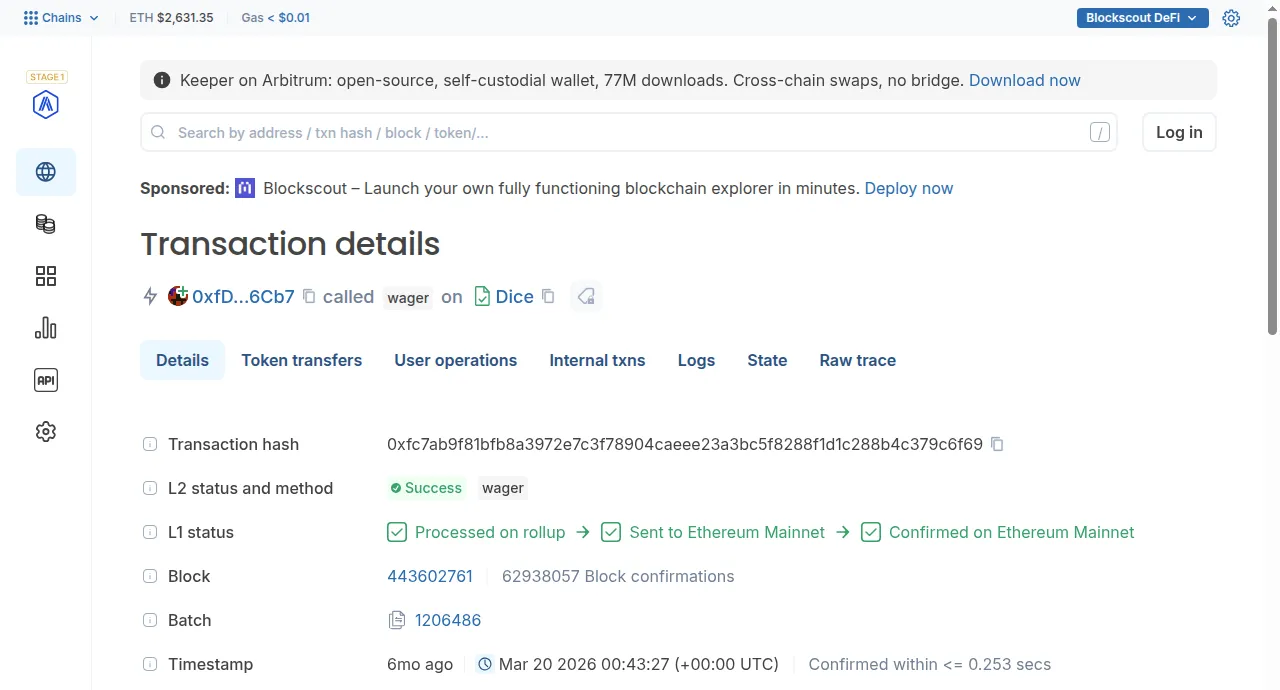Copy the sender address 0xfD...6Cb7

pos(309,296)
